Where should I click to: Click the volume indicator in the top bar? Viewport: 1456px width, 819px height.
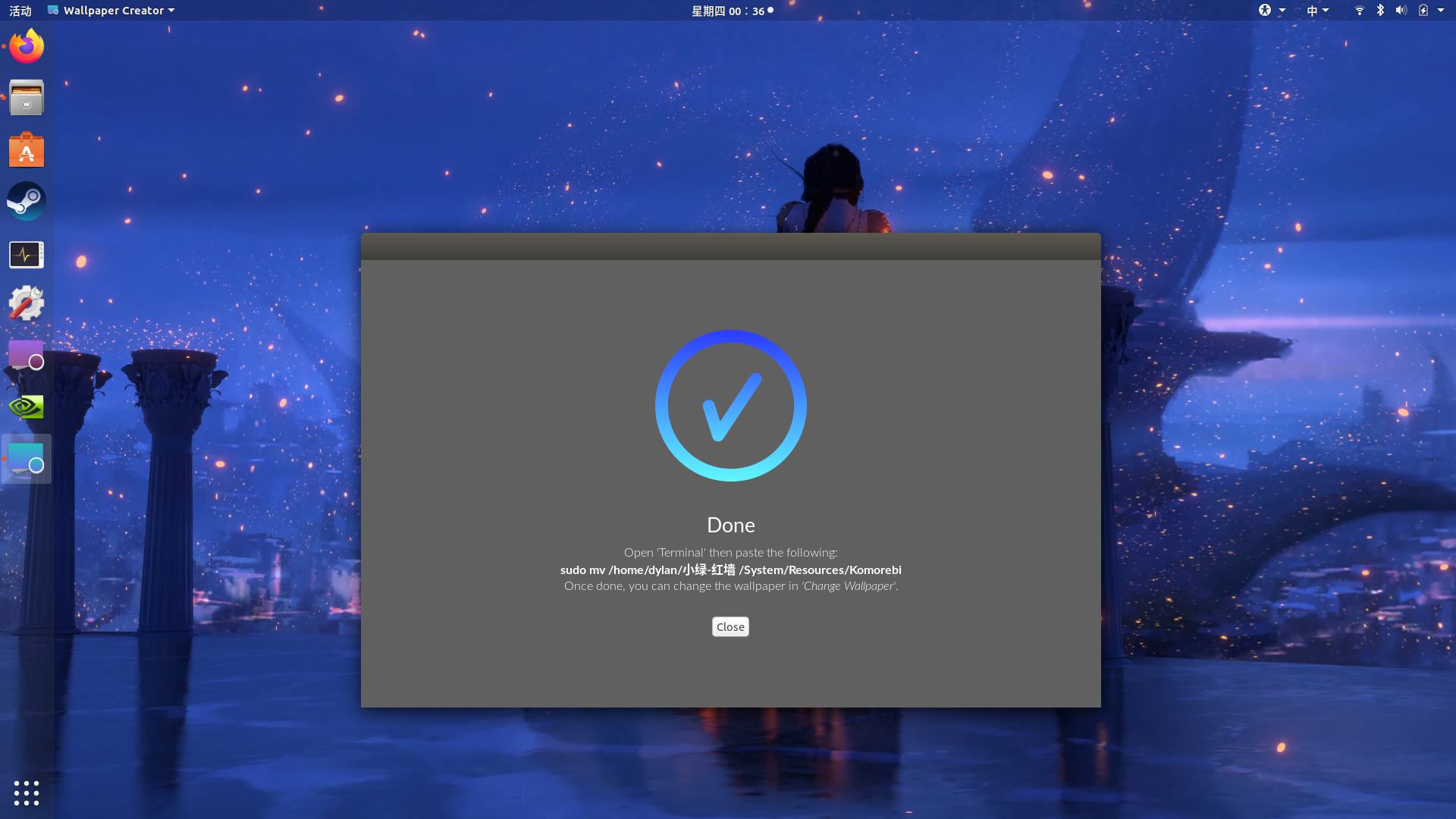point(1401,10)
